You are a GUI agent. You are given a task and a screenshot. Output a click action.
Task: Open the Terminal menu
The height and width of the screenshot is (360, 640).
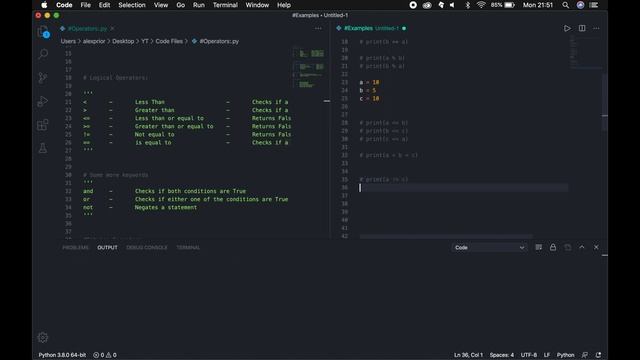click(x=225, y=5)
